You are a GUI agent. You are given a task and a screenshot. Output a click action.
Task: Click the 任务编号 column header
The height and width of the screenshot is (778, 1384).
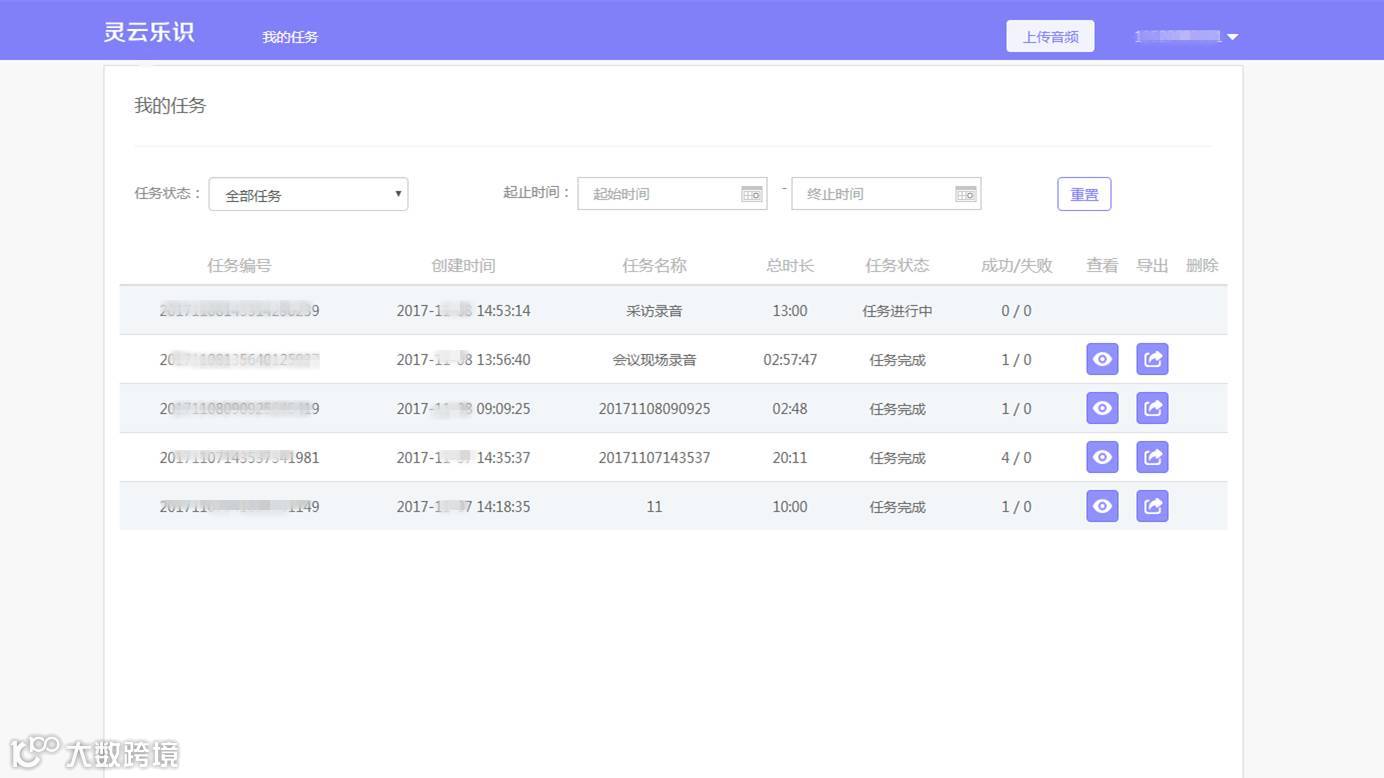click(239, 265)
